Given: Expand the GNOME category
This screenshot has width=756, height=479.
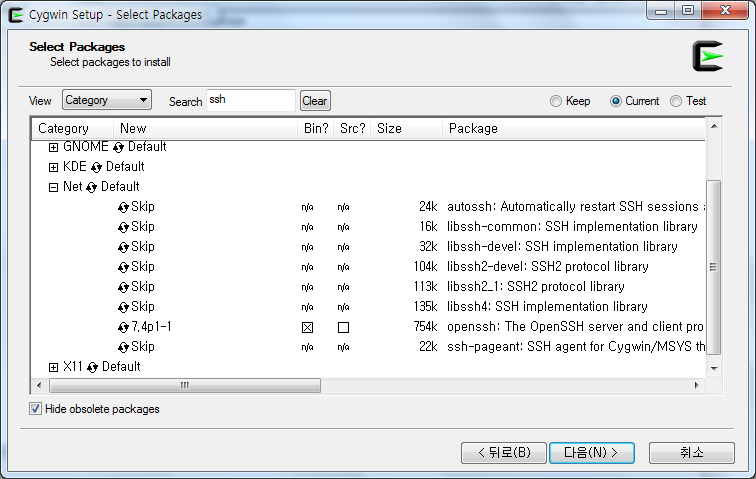Looking at the screenshot, I should (54, 147).
